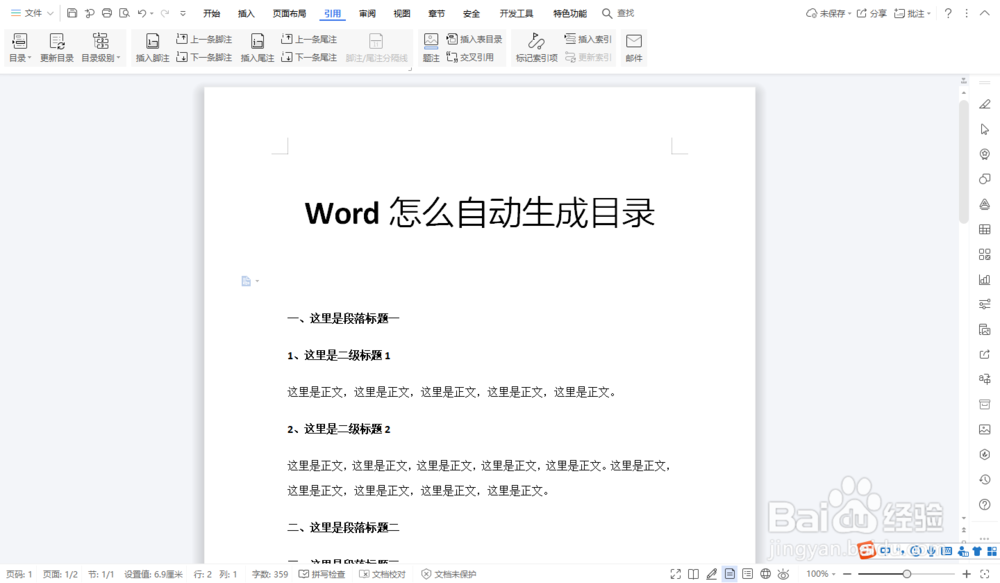
Task: Collapse the ribbon with the chevron-up icon
Action: click(985, 13)
